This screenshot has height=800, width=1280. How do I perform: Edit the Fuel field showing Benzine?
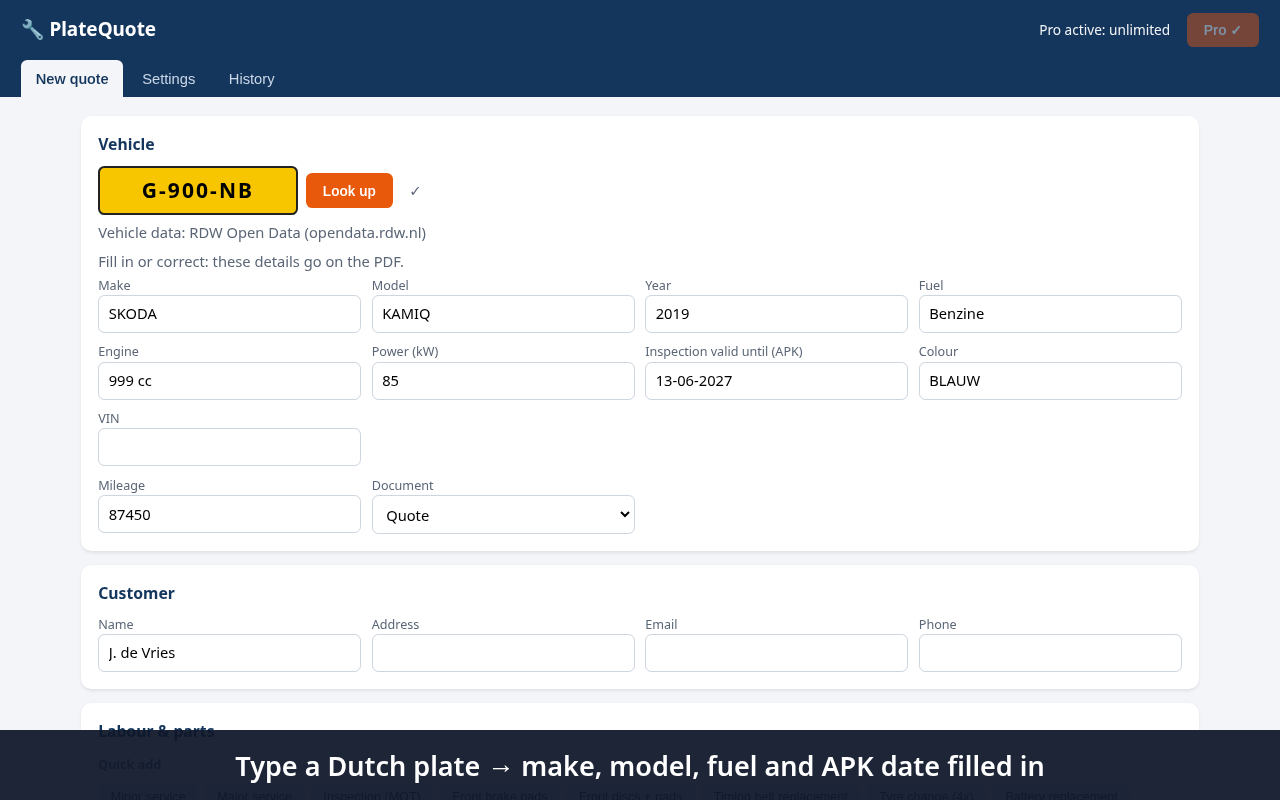pos(1050,314)
